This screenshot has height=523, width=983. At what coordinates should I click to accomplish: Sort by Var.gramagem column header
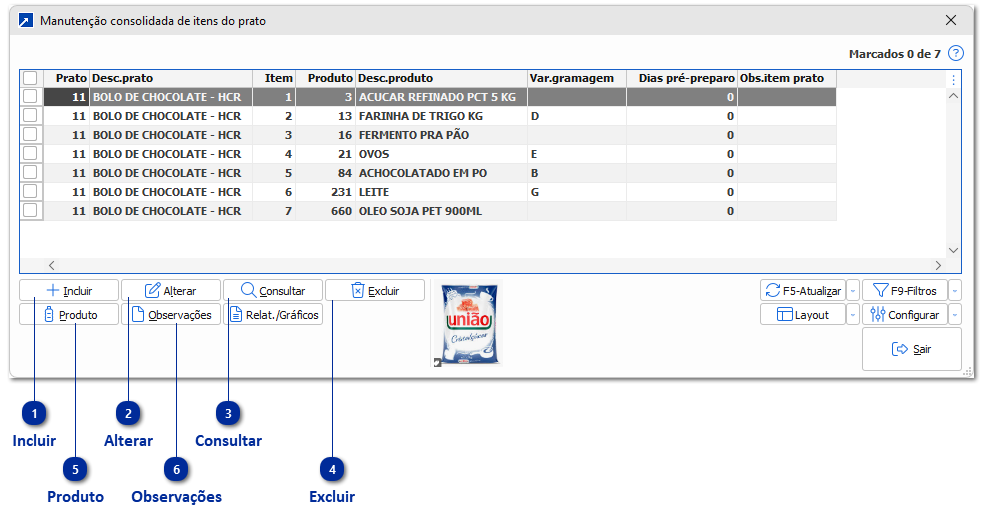(x=577, y=78)
